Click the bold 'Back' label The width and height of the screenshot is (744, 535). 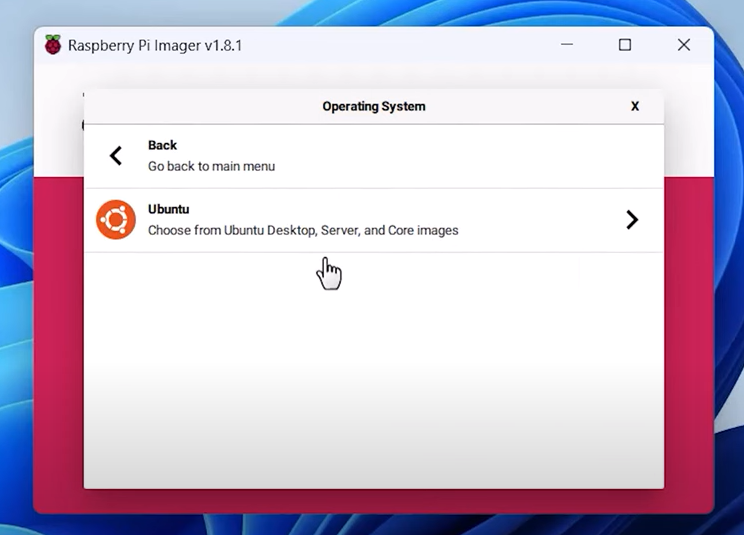click(162, 145)
